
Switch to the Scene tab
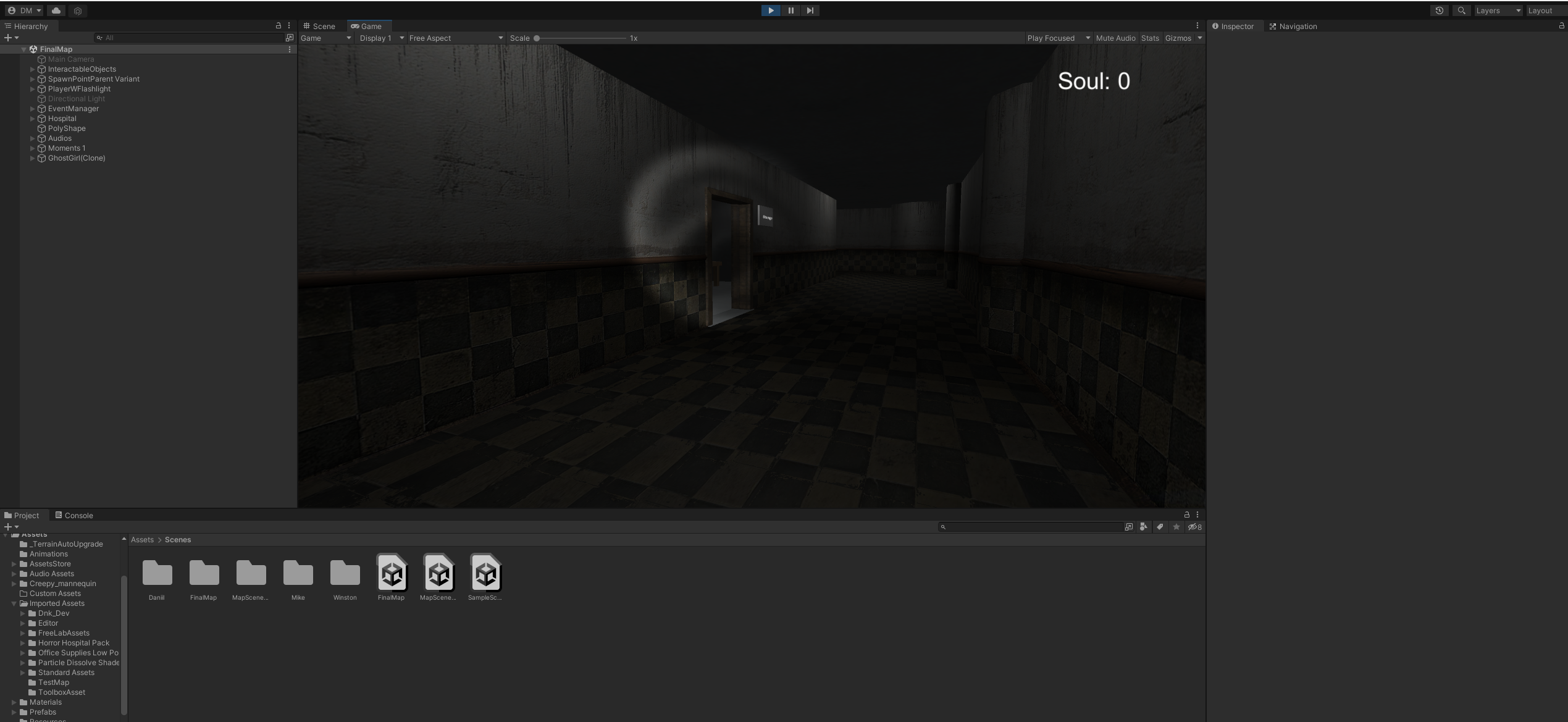[319, 26]
